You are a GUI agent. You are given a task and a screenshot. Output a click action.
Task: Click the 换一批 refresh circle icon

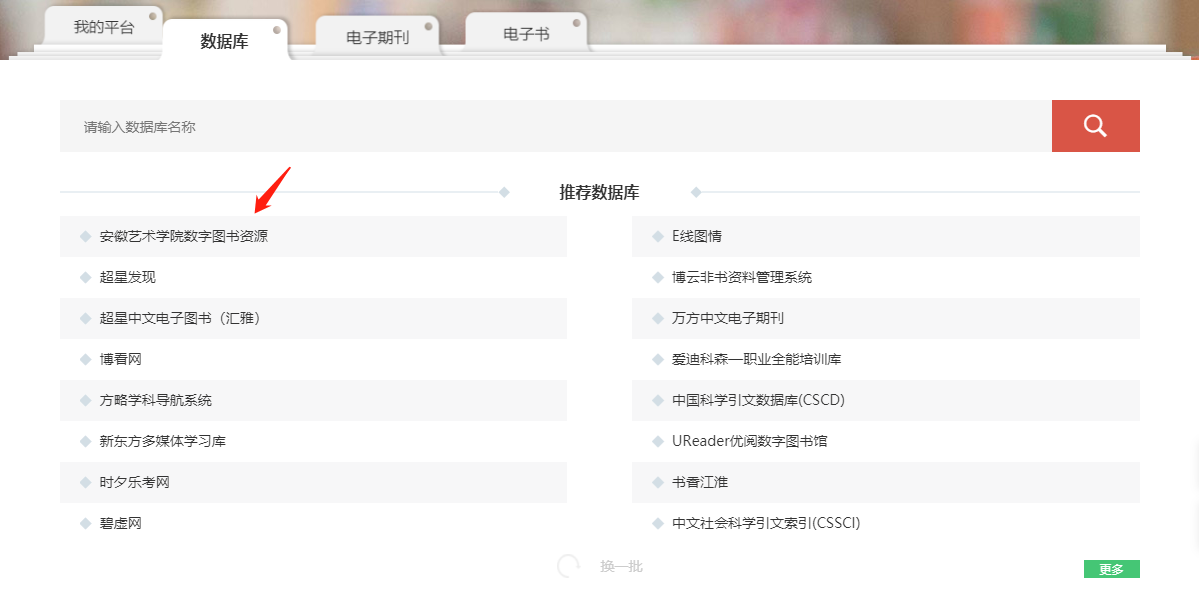click(568, 566)
